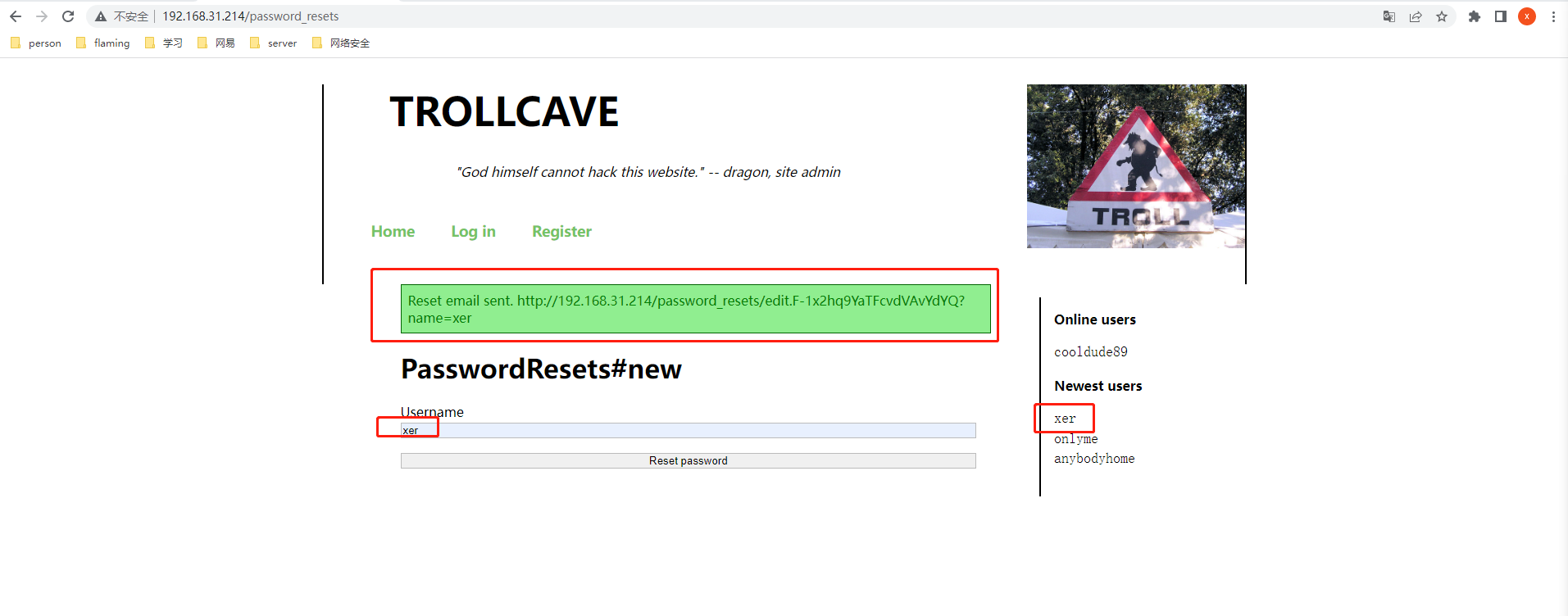1568x616 pixels.
Task: Open the 网易 bookmarks folder
Action: point(216,43)
